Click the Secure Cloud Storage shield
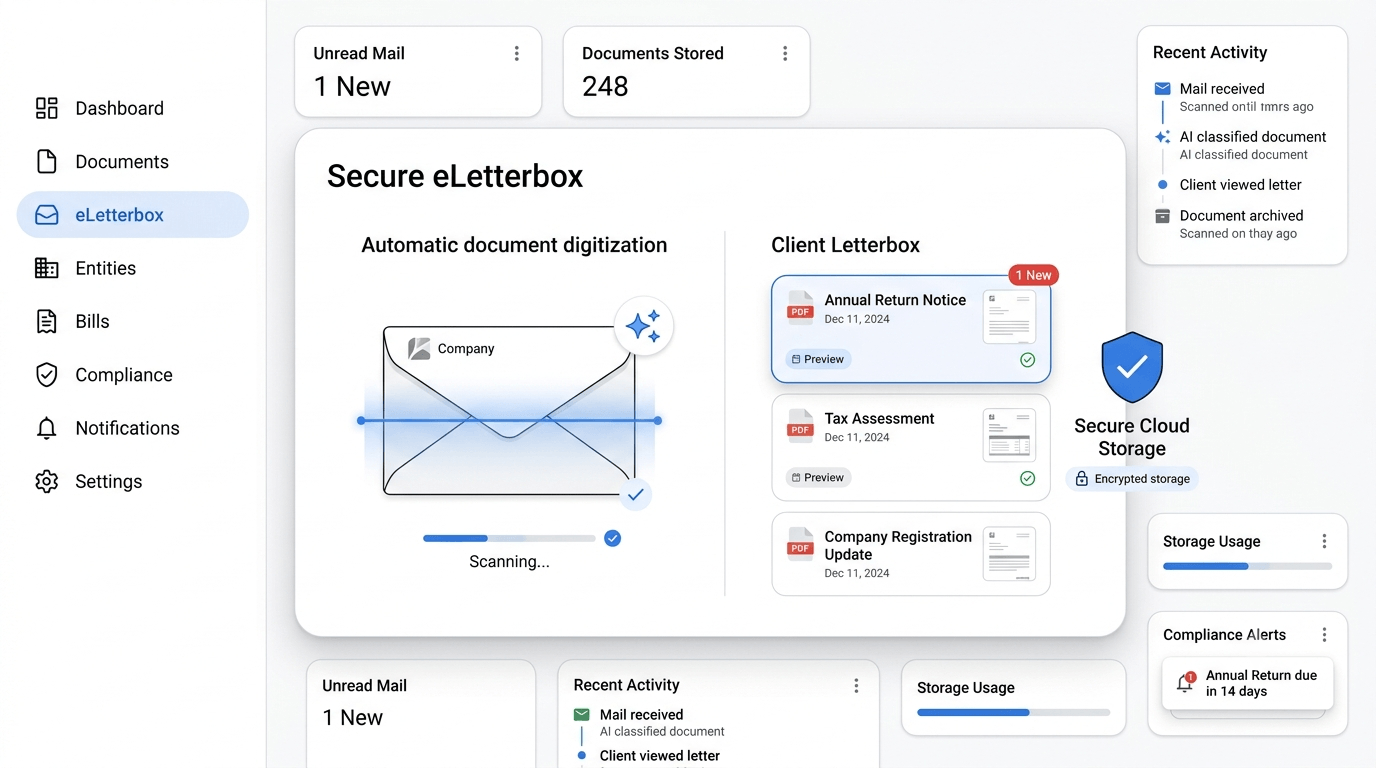This screenshot has width=1376, height=768. click(x=1132, y=368)
